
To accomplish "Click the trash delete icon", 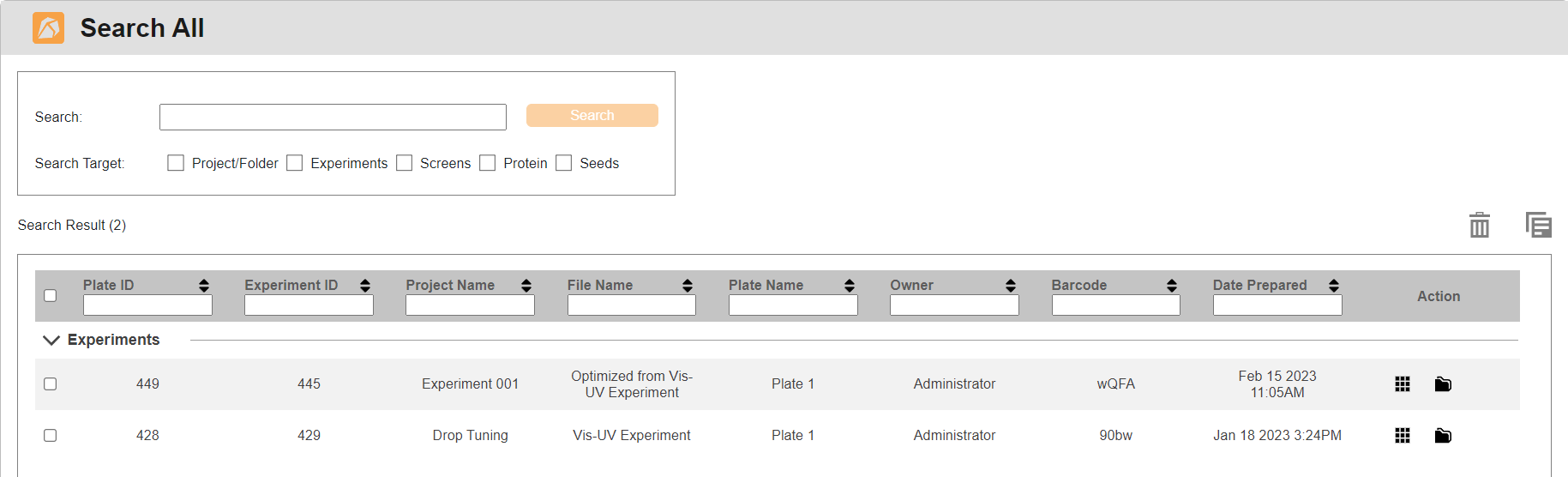I will pyautogui.click(x=1479, y=225).
